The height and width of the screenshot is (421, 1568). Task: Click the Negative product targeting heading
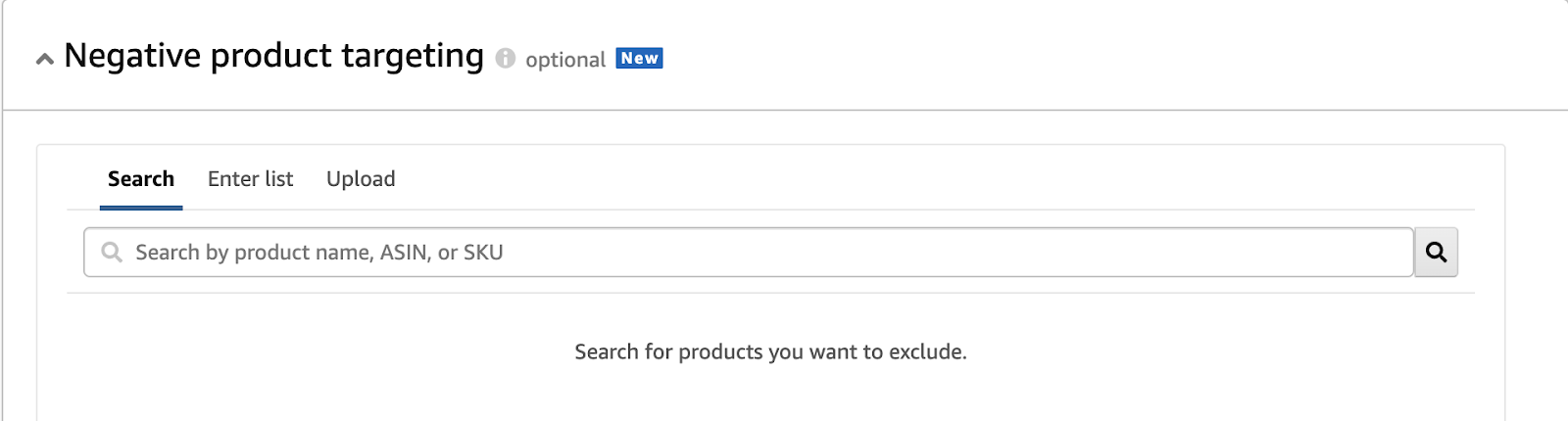tap(273, 57)
